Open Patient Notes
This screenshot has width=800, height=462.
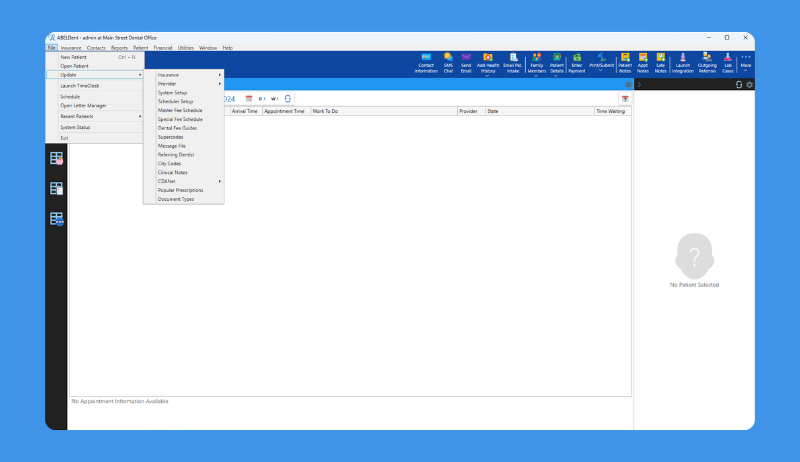click(625, 63)
